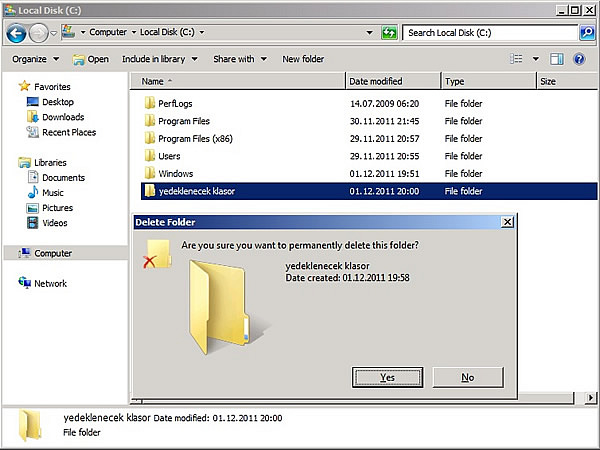Open Desktop under Favorites
Screen dimensions: 600x450
[x=58, y=102]
